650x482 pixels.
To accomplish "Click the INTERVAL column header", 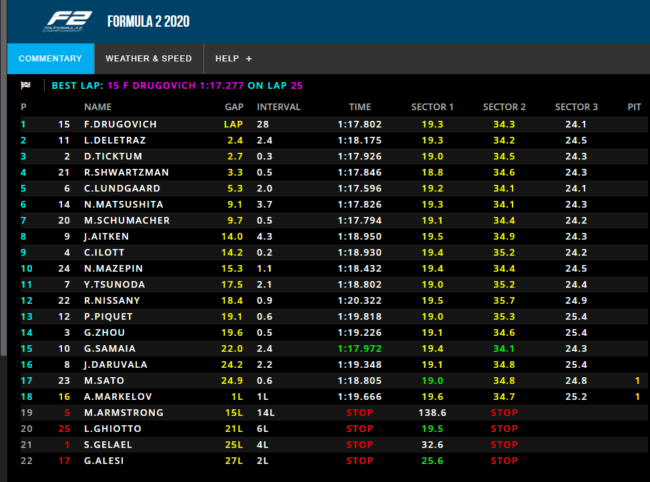I will tap(279, 107).
